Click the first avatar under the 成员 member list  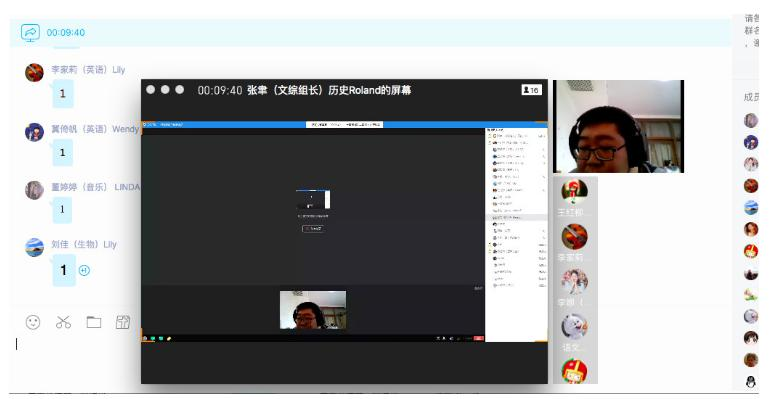751,120
